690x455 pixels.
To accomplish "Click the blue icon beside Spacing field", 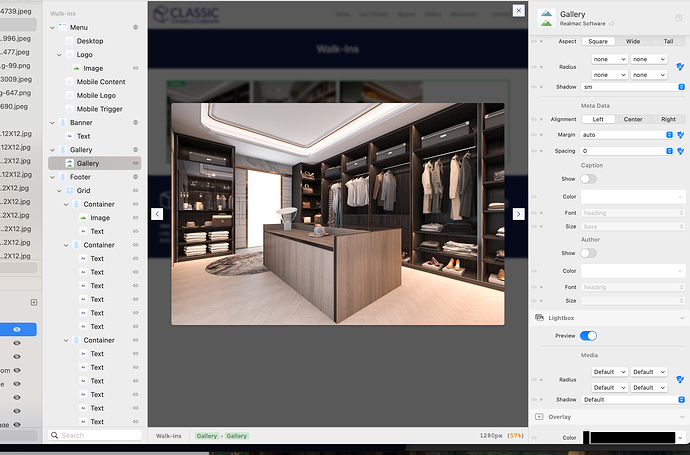I will click(680, 151).
